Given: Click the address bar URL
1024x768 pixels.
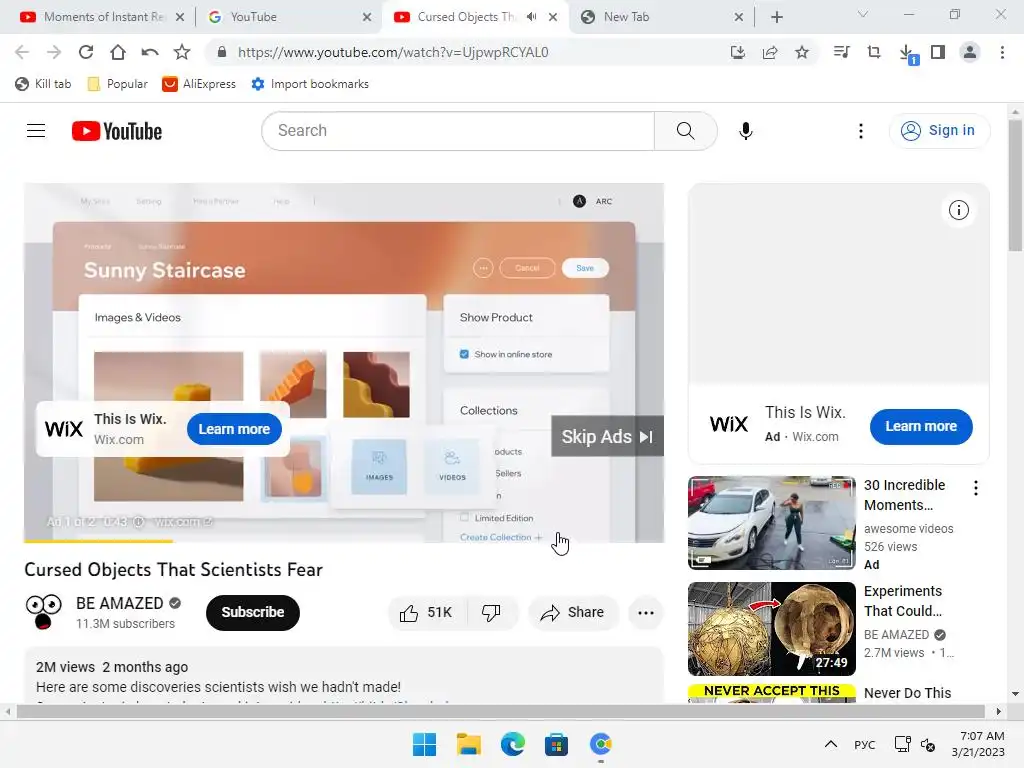Looking at the screenshot, I should [393, 52].
